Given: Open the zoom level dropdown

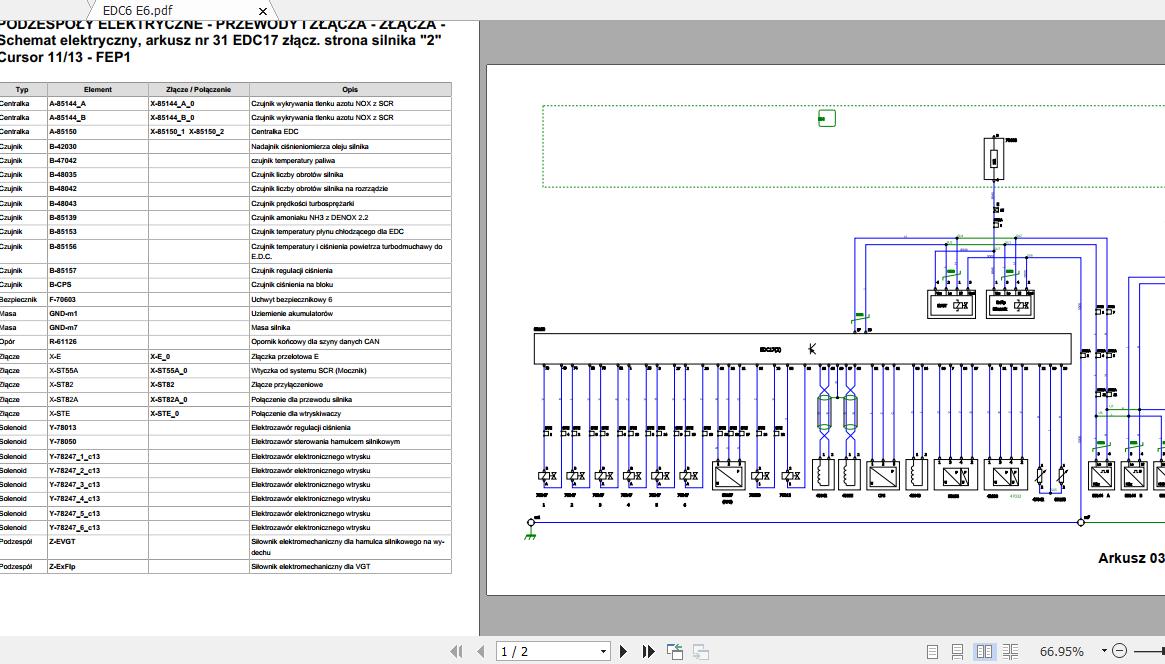Looking at the screenshot, I should coord(1104,650).
